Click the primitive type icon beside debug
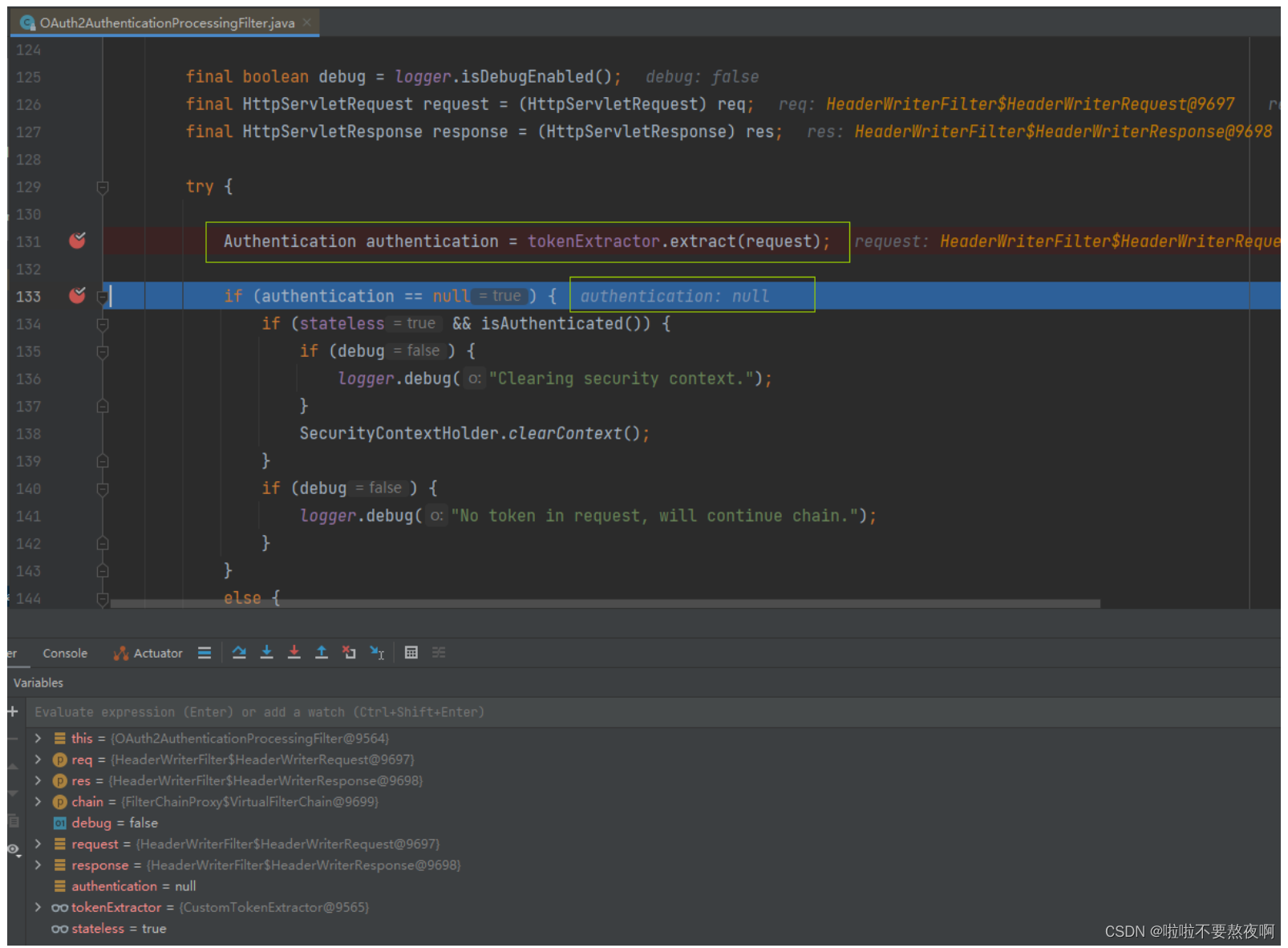The image size is (1288, 948). pos(59,823)
